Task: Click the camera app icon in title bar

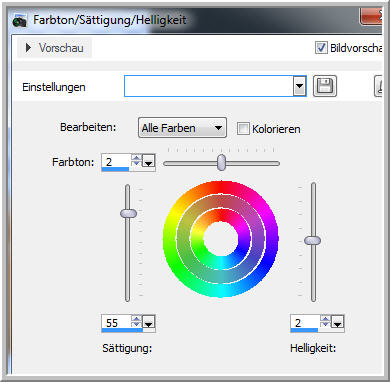Action: click(19, 21)
